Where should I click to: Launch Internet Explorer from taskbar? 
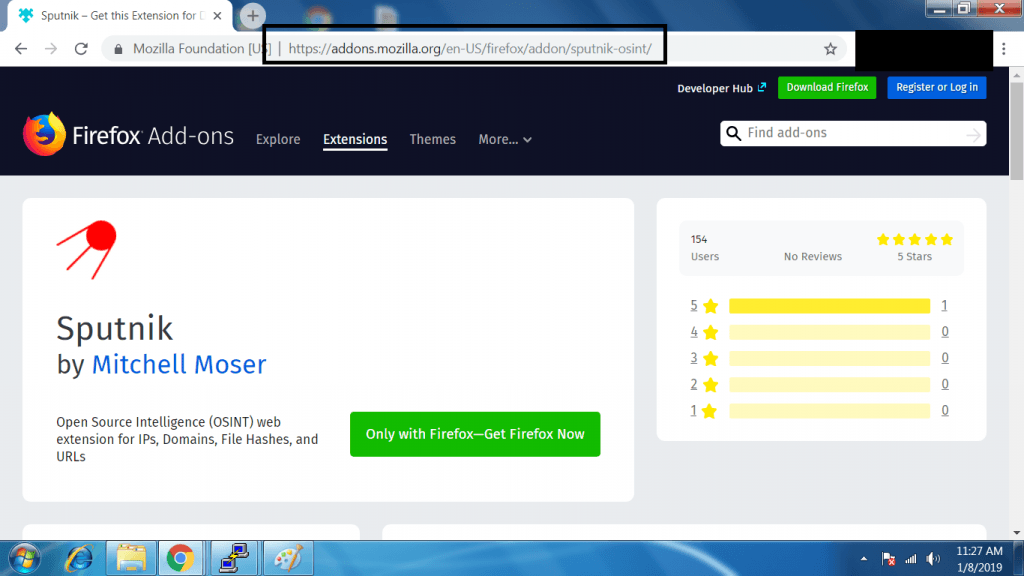coord(78,559)
